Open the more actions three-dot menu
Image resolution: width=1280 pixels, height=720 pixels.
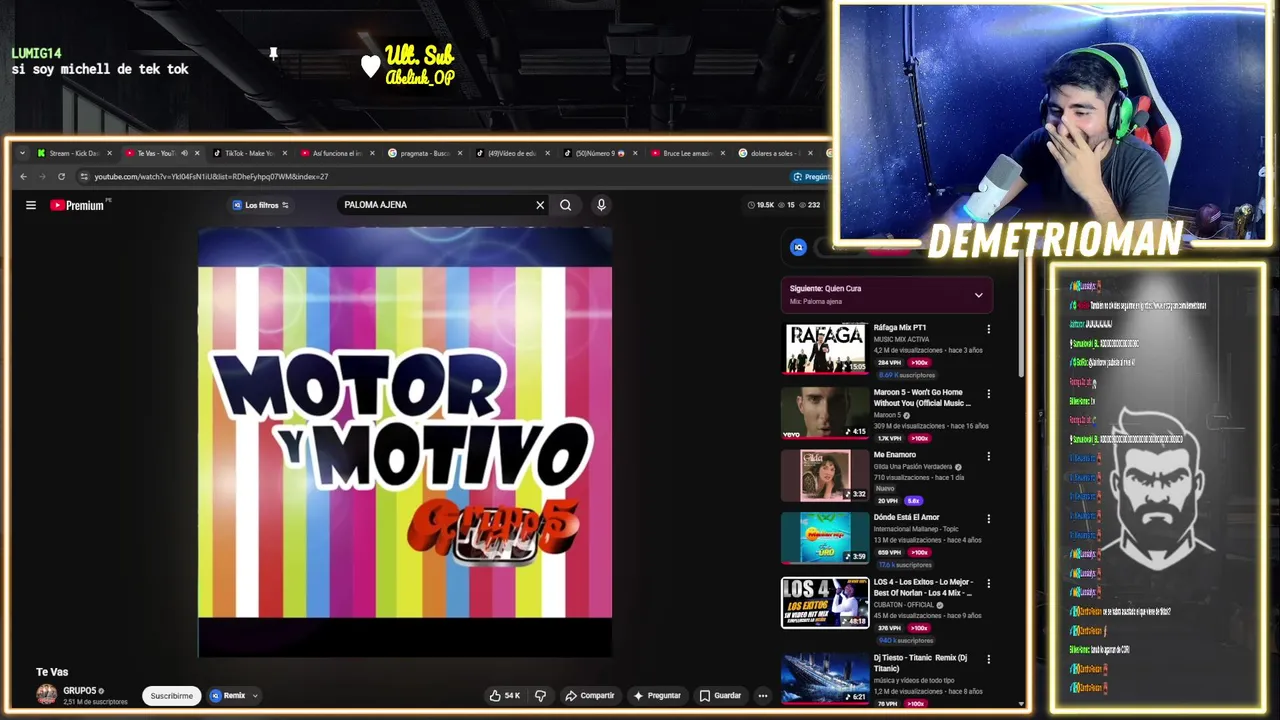763,696
